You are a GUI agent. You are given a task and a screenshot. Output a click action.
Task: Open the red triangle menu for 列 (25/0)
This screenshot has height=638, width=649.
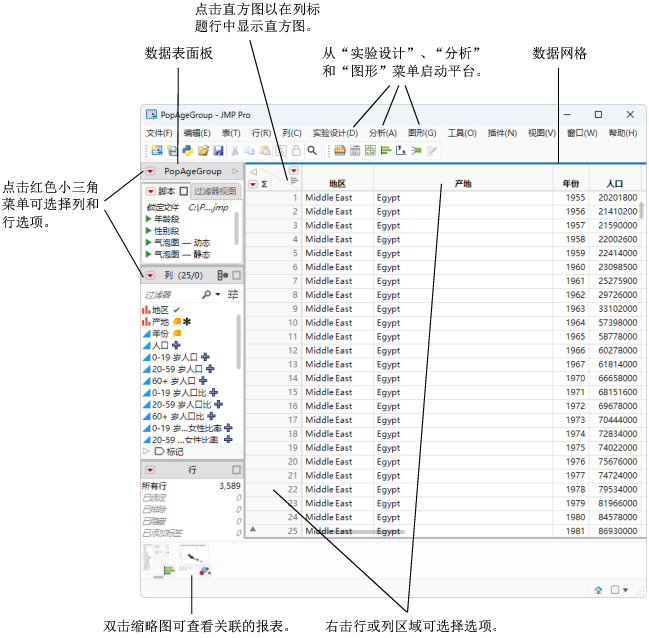(x=150, y=275)
